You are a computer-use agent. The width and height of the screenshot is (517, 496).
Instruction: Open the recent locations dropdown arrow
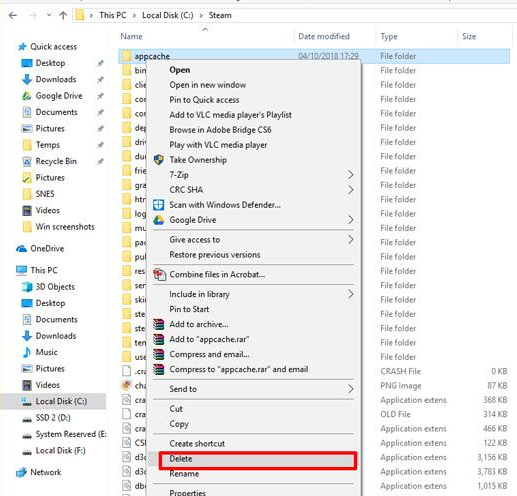(49, 15)
